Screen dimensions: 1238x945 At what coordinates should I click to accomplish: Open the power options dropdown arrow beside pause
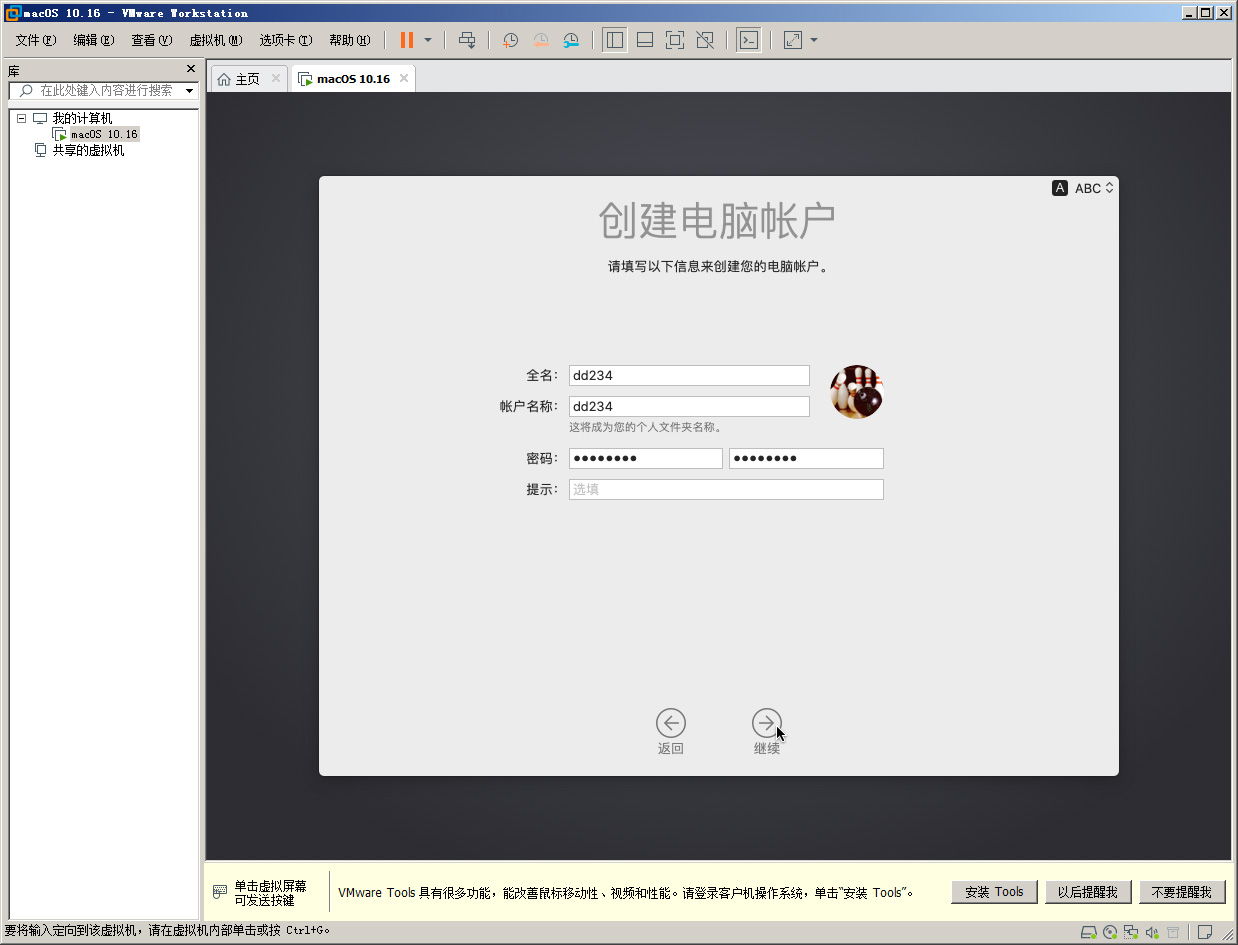click(x=428, y=40)
